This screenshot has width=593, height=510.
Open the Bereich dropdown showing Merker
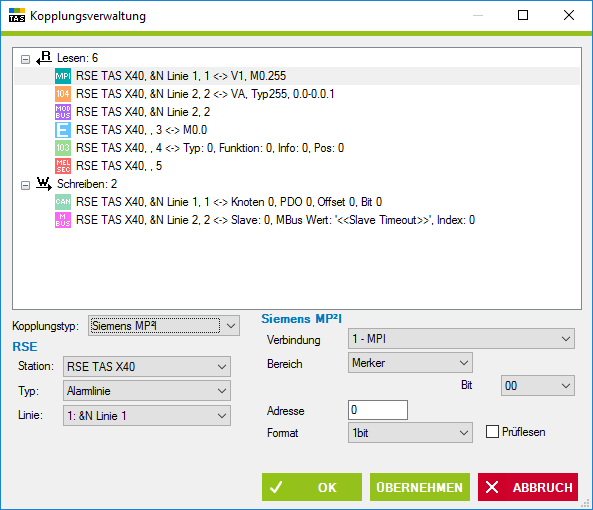[x=410, y=363]
